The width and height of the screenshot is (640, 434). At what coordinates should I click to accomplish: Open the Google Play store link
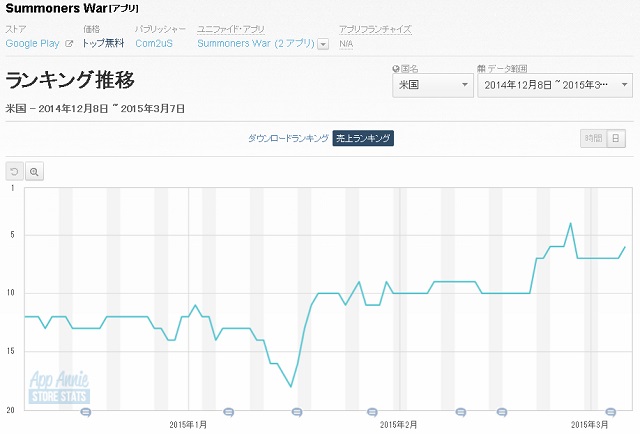[x=32, y=43]
